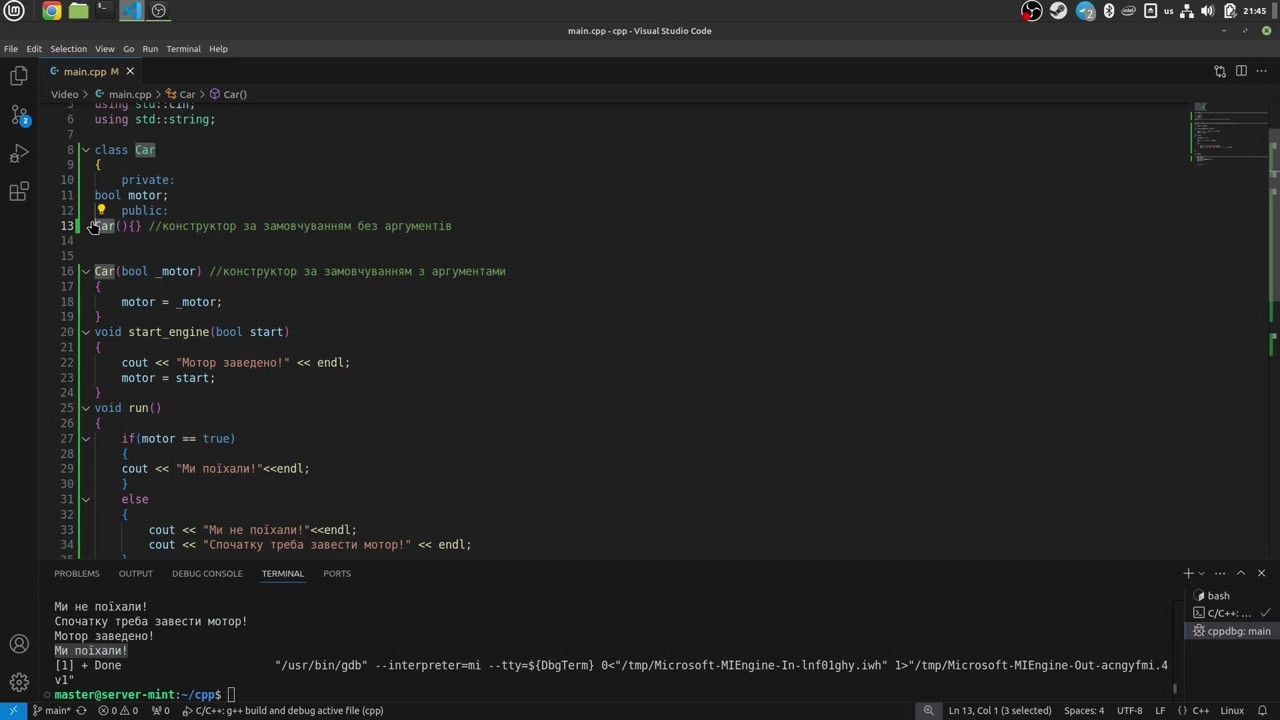Open the volume control in system tray
The width and height of the screenshot is (1280, 720).
tap(1207, 11)
